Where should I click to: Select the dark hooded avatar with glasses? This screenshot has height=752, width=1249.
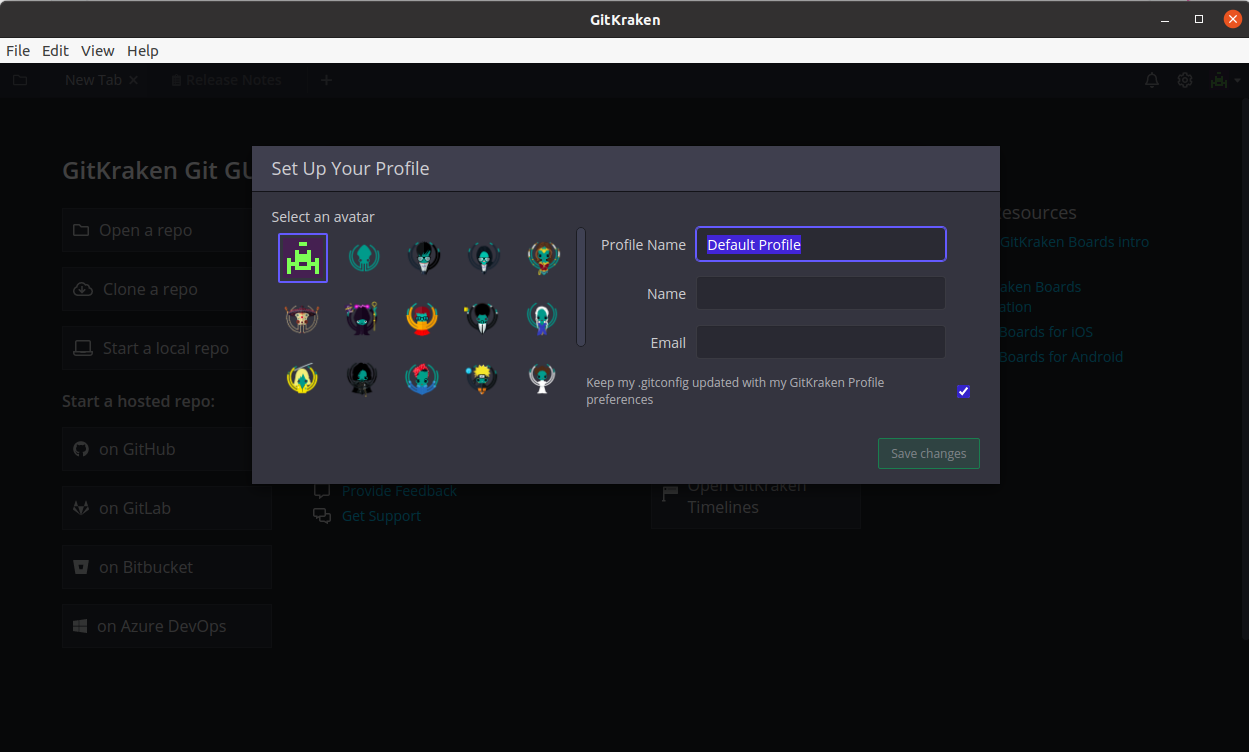(483, 258)
